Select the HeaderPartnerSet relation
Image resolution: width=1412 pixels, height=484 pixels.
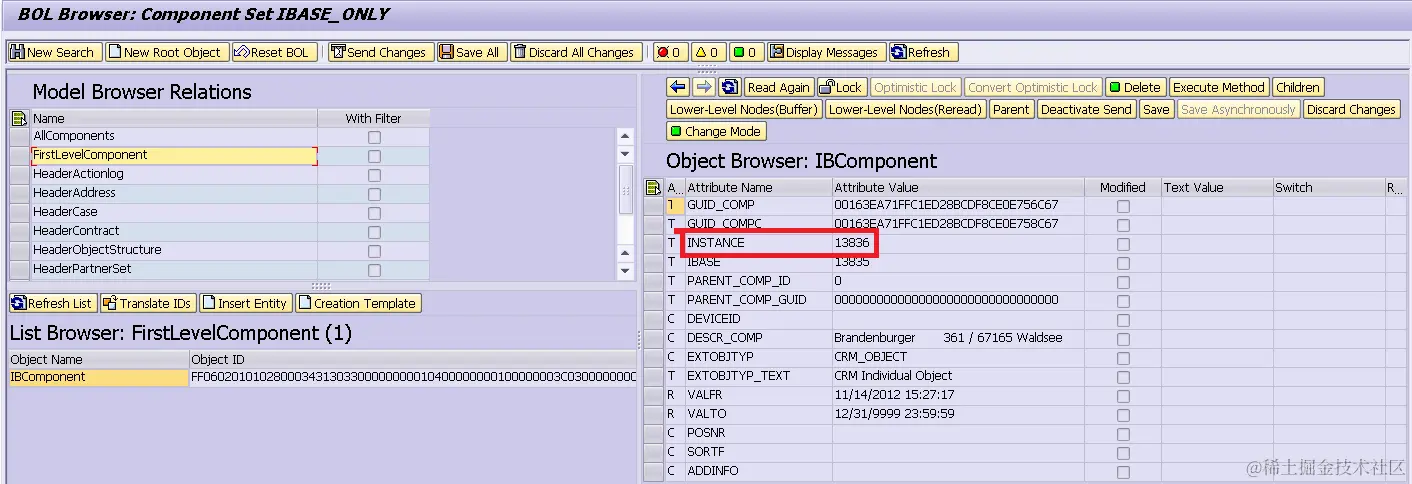(x=174, y=269)
